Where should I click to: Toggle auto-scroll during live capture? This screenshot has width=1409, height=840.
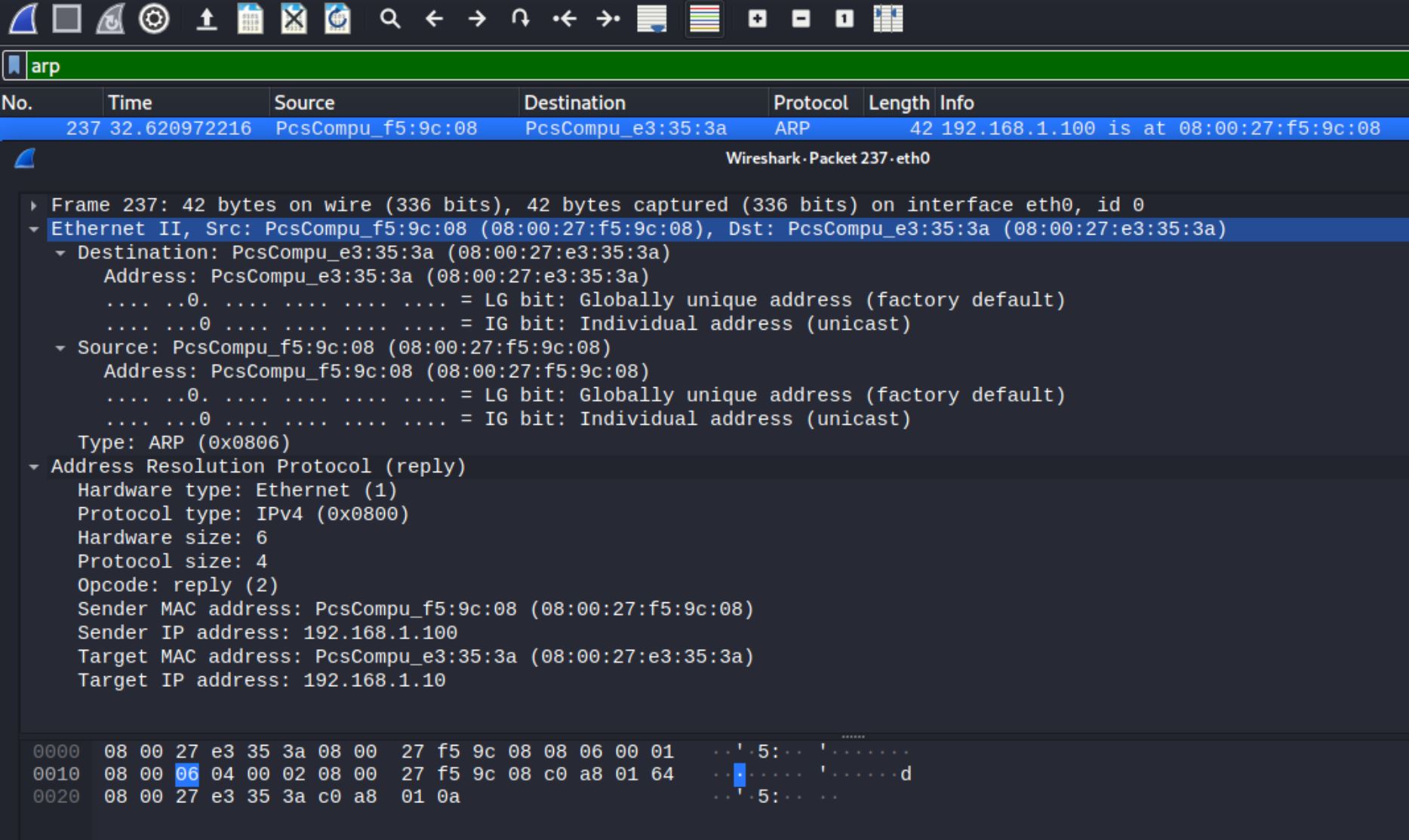pyautogui.click(x=652, y=19)
